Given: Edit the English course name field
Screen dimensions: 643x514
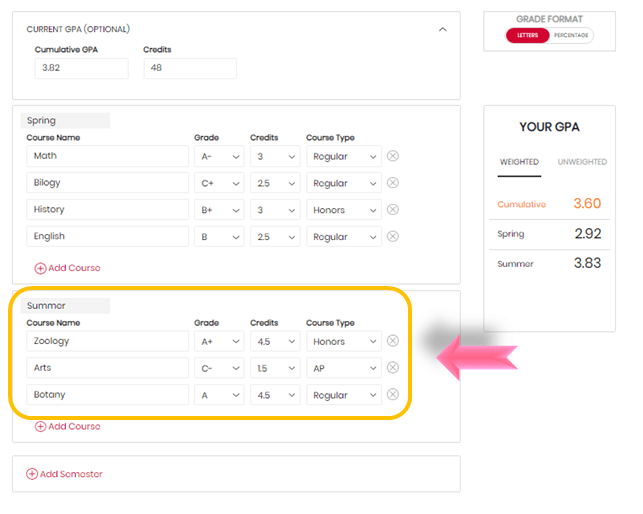Looking at the screenshot, I should [x=107, y=237].
